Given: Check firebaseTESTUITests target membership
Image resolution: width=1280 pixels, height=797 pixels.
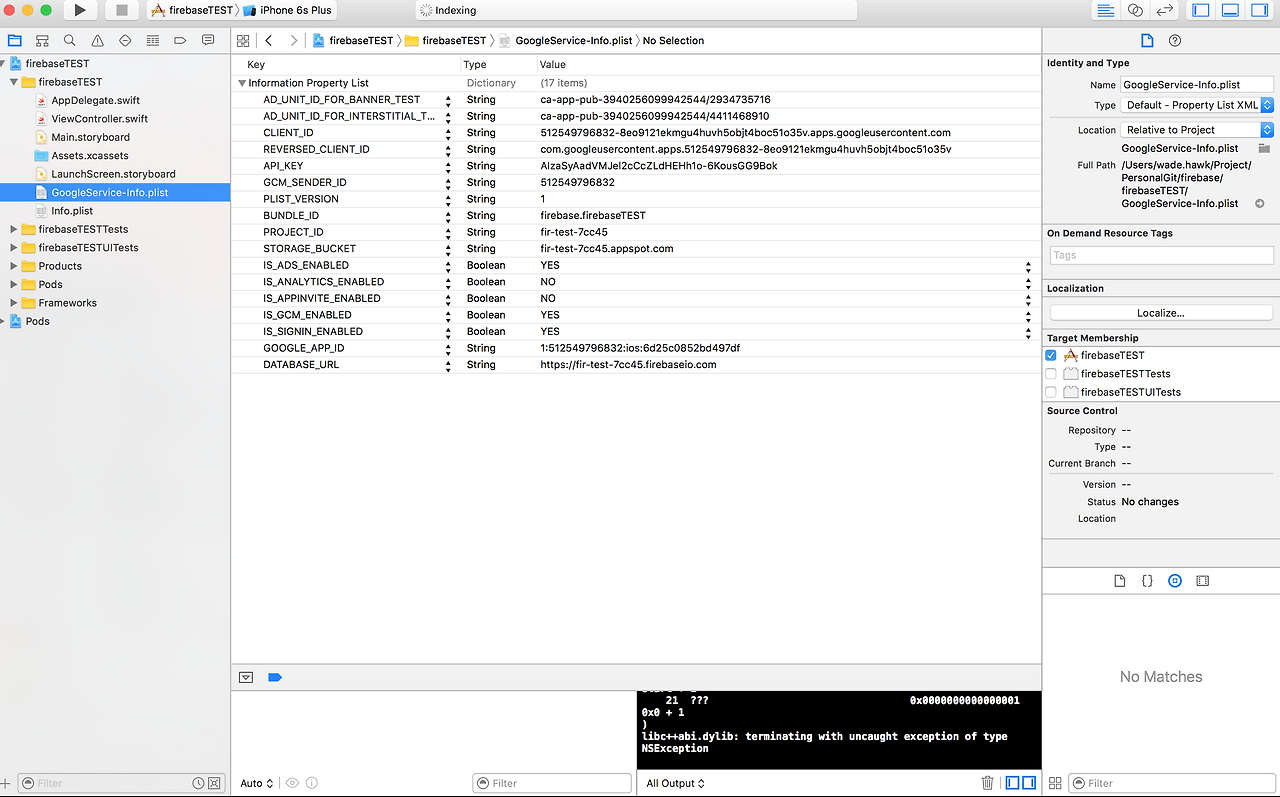Looking at the screenshot, I should (1051, 392).
